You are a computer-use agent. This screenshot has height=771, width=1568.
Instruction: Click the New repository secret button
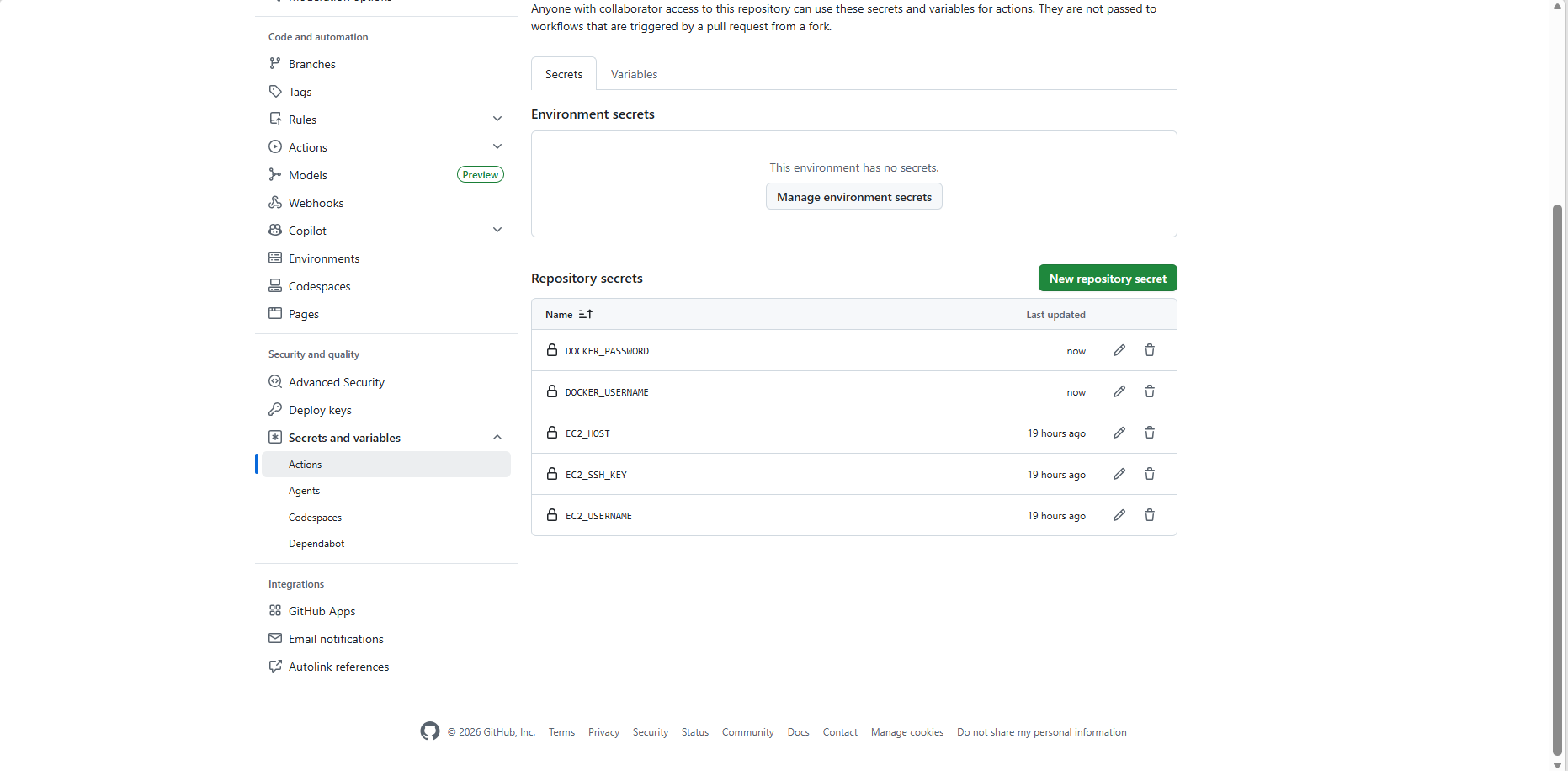coord(1108,279)
